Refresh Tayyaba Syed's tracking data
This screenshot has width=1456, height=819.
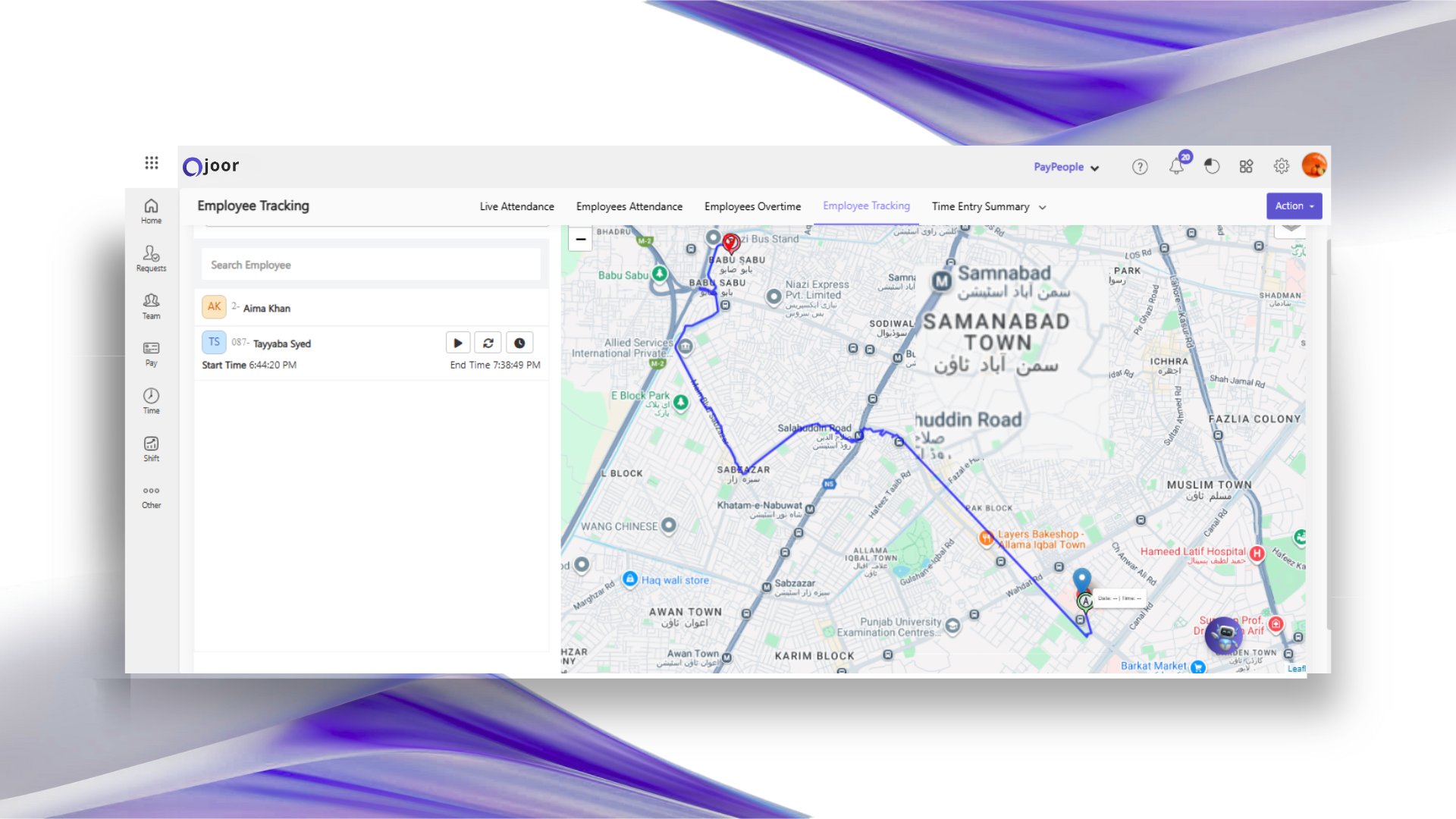coord(488,343)
